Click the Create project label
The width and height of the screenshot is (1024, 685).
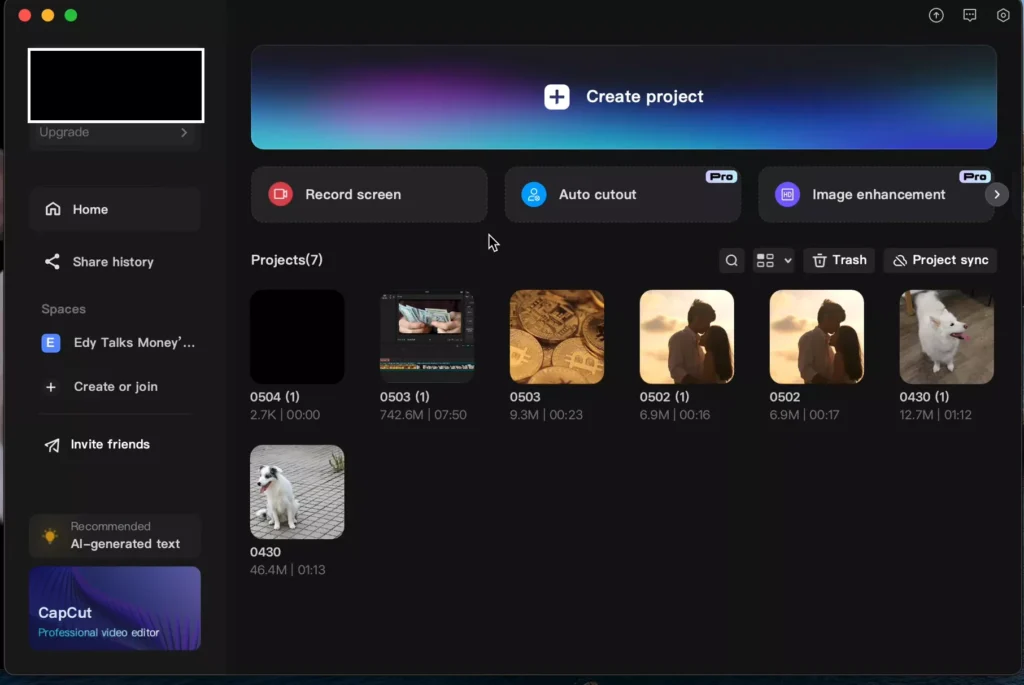pyautogui.click(x=645, y=97)
